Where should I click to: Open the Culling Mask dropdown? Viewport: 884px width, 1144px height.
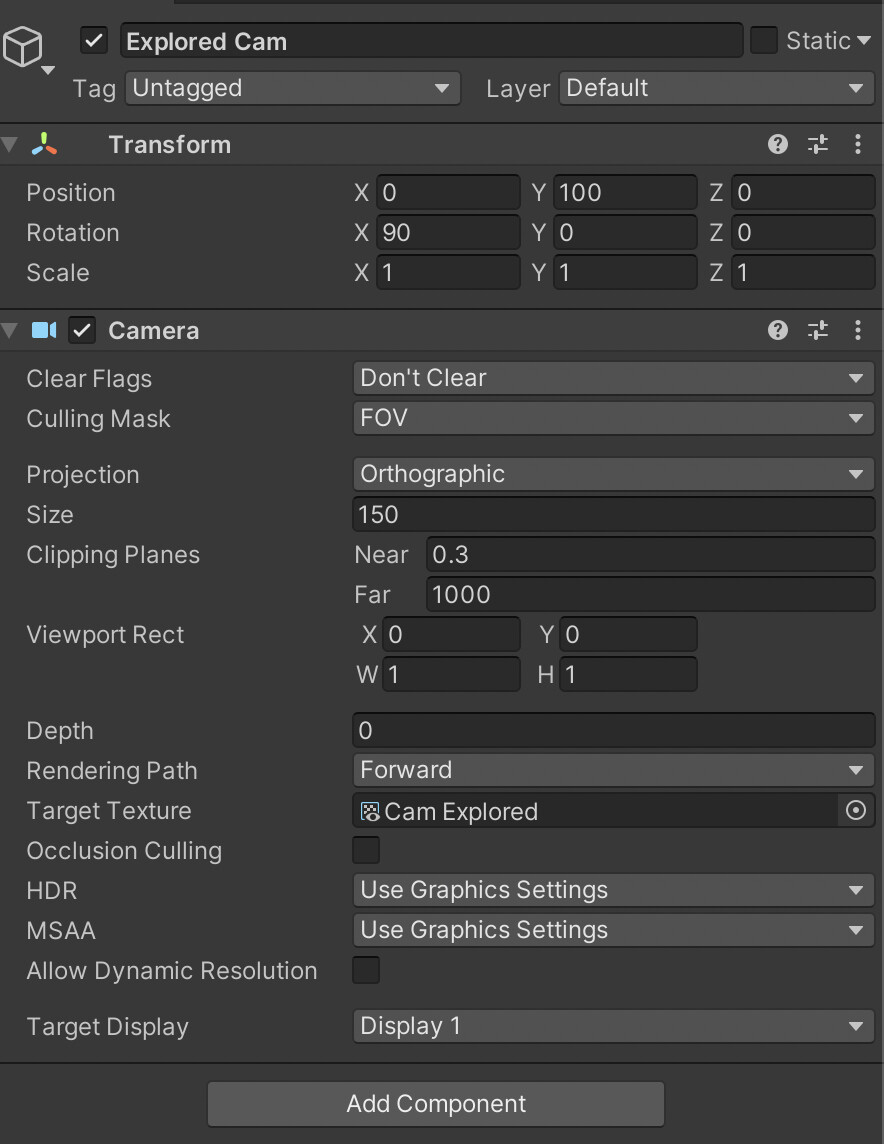click(x=613, y=418)
